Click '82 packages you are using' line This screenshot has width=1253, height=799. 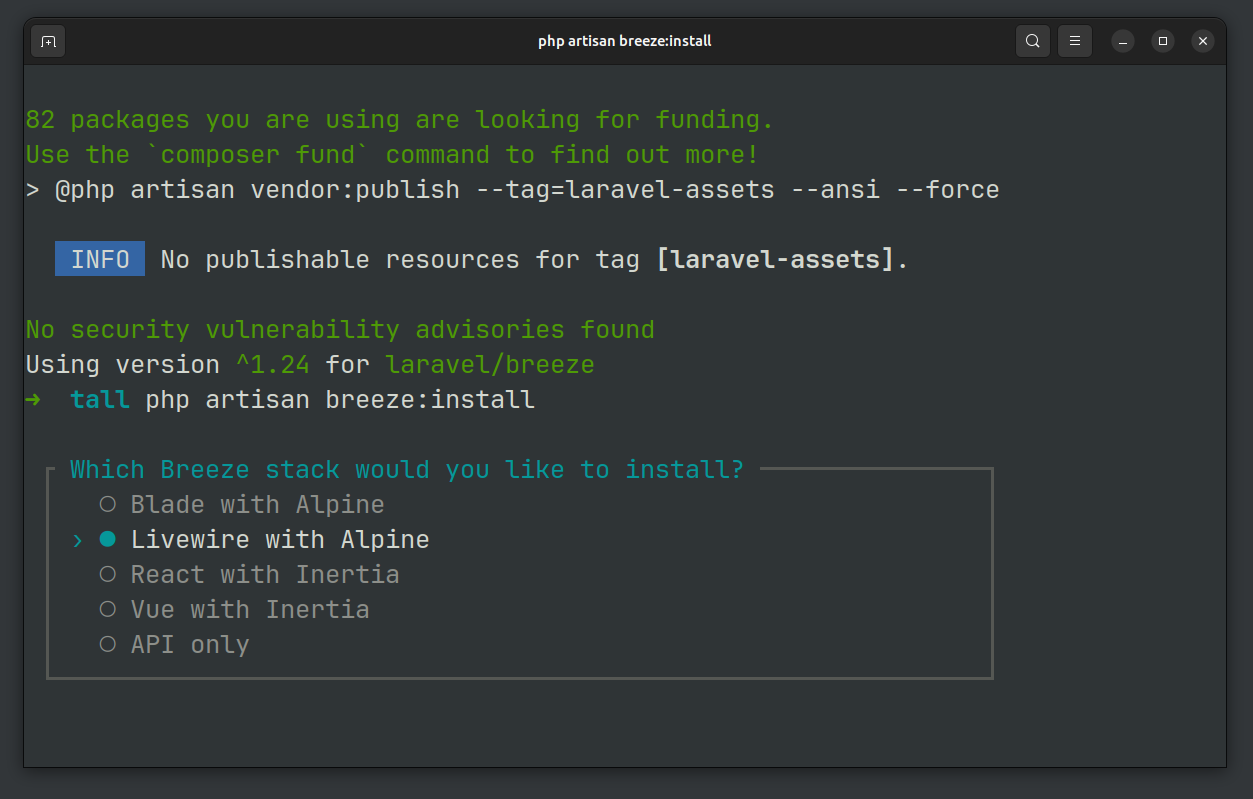click(400, 119)
